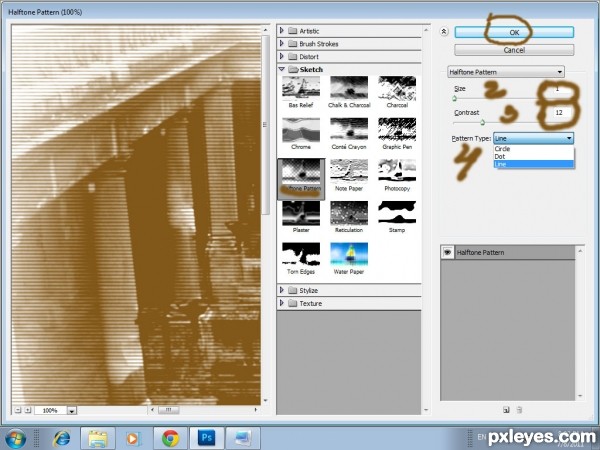Click filter list scrollbar down arrow
Image resolution: width=600 pixels, height=450 pixels.
(426, 410)
